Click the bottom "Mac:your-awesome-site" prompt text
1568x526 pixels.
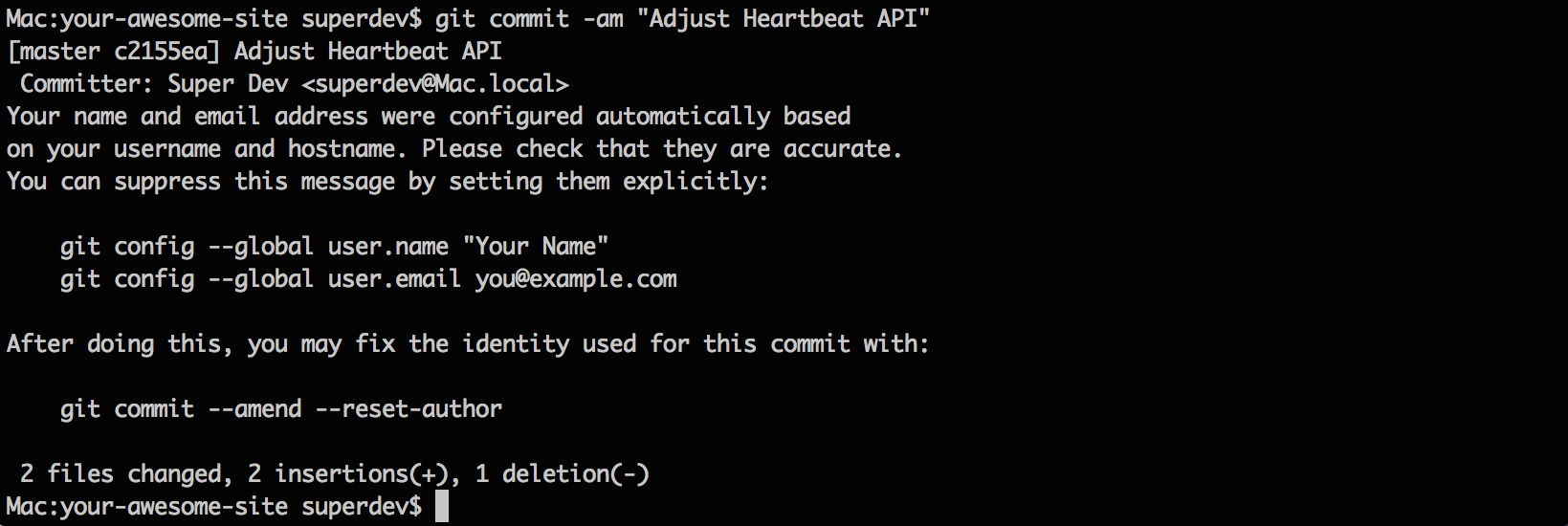tap(146, 507)
